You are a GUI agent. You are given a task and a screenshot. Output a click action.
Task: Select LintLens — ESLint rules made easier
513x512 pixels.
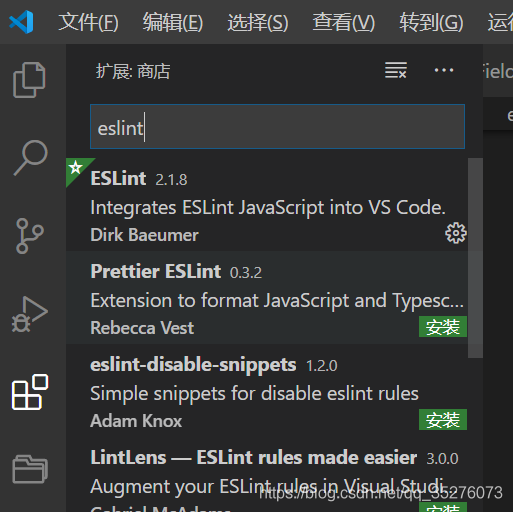[x=253, y=457]
